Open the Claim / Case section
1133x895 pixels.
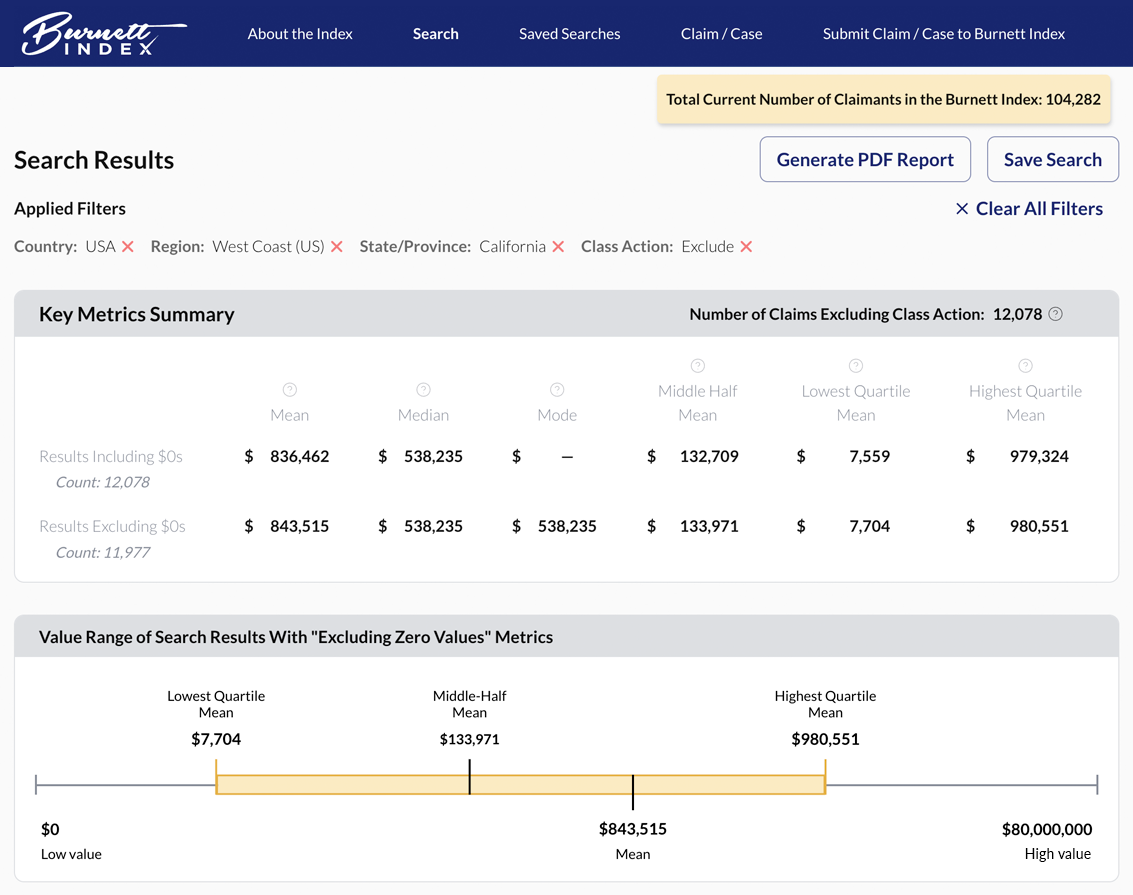pyautogui.click(x=721, y=33)
